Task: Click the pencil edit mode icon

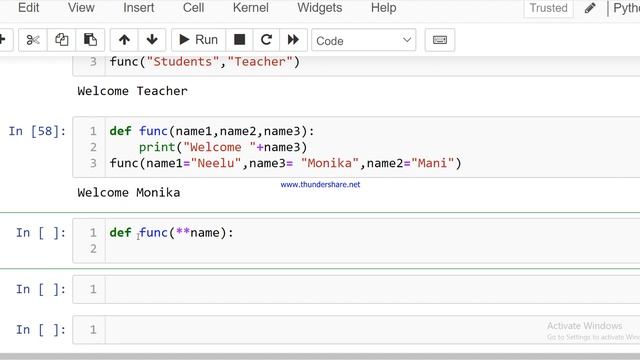Action: pyautogui.click(x=590, y=8)
